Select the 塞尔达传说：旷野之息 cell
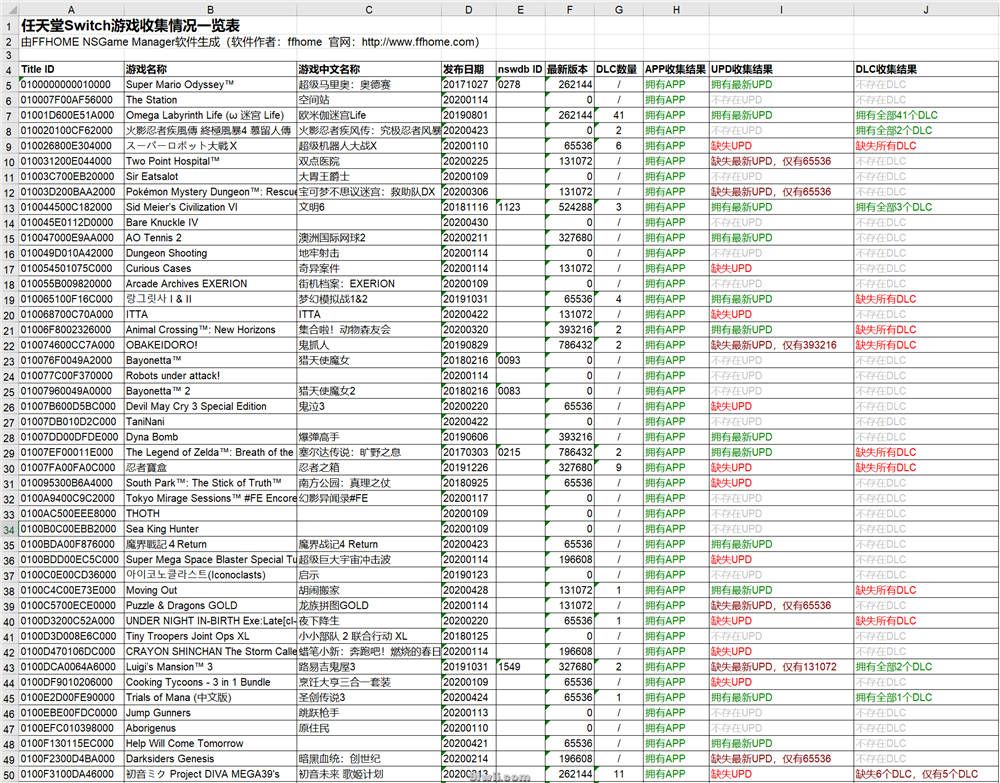Image resolution: width=1000 pixels, height=783 pixels. 369,452
